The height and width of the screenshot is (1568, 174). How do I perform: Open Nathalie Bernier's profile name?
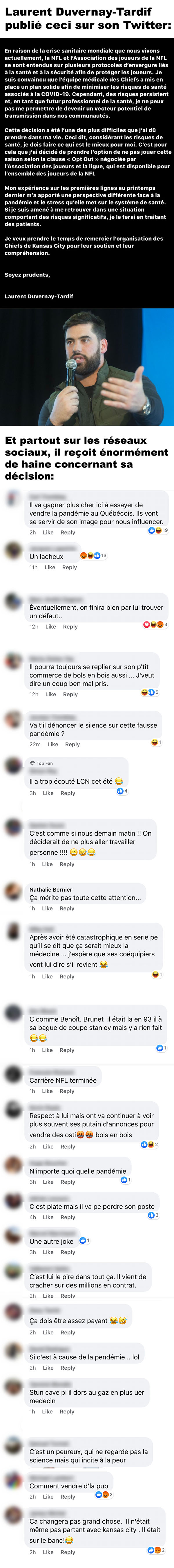coord(50,889)
